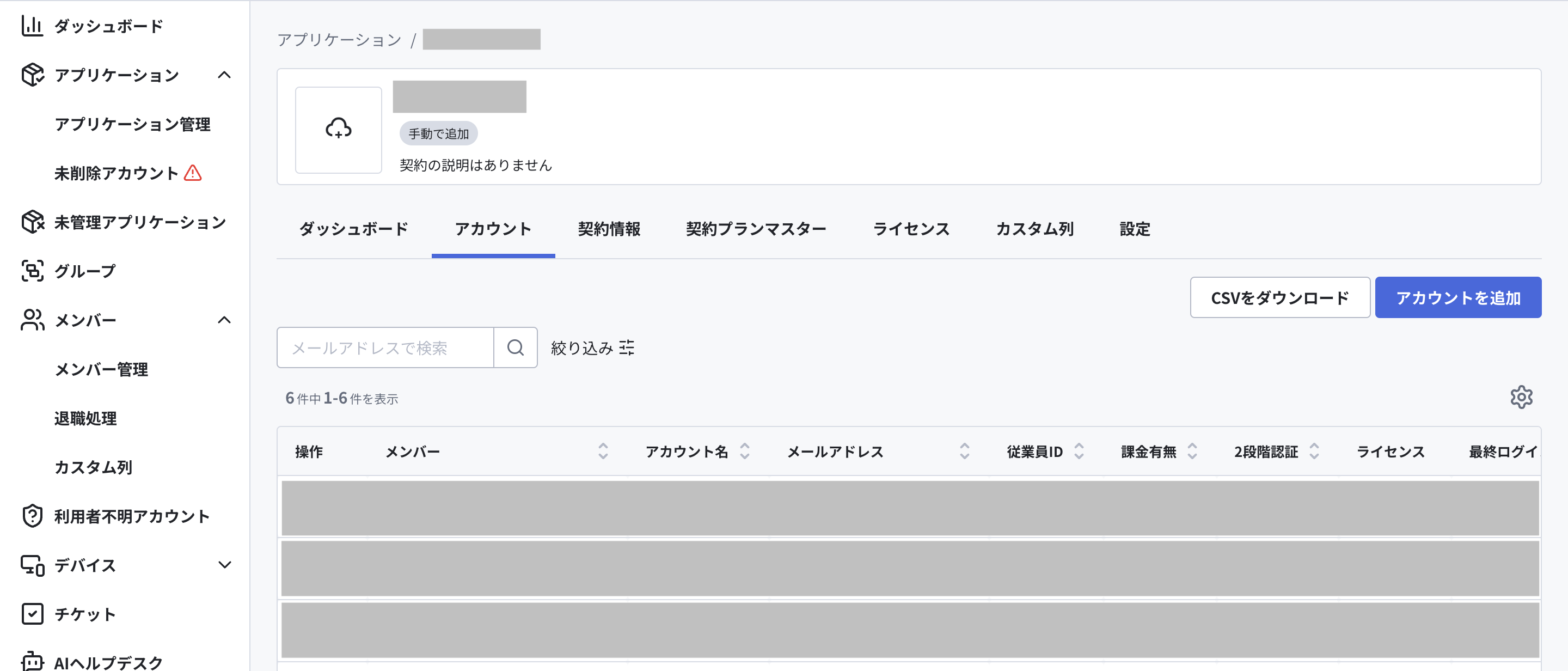The height and width of the screenshot is (671, 1568).
Task: Sort table by メンバー column arrows
Action: tap(603, 451)
